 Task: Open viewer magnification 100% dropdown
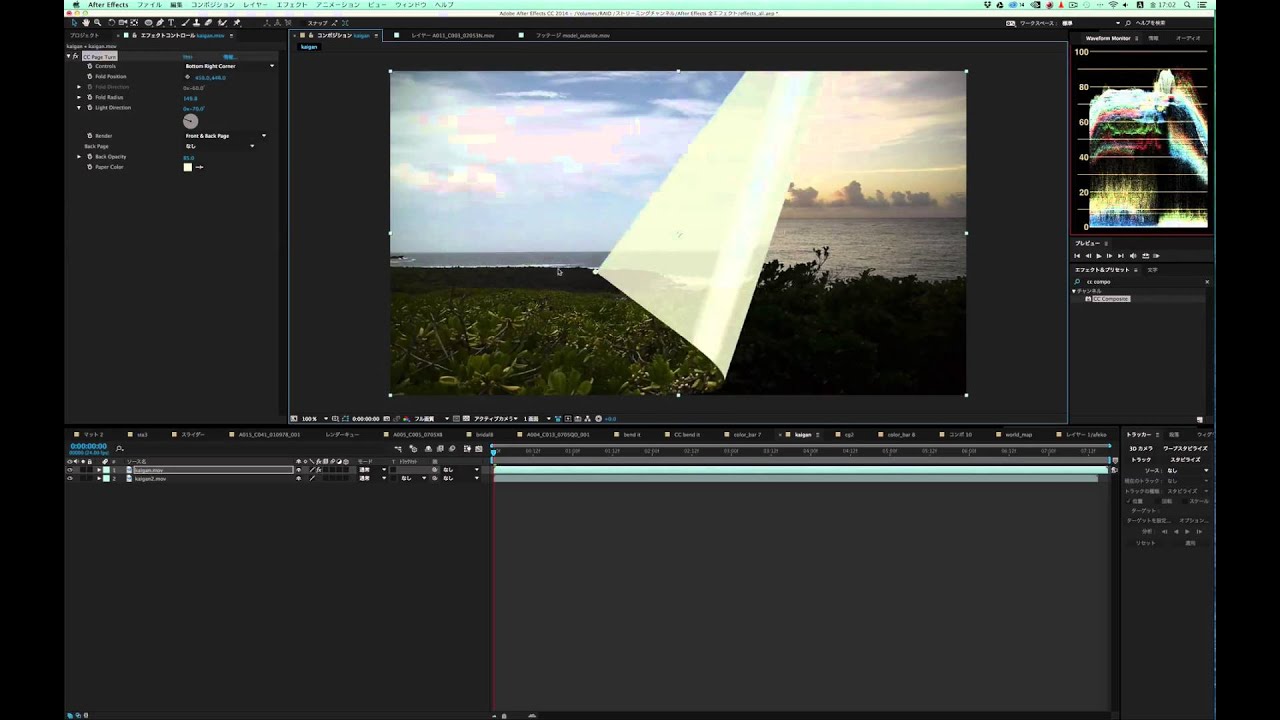tap(314, 418)
